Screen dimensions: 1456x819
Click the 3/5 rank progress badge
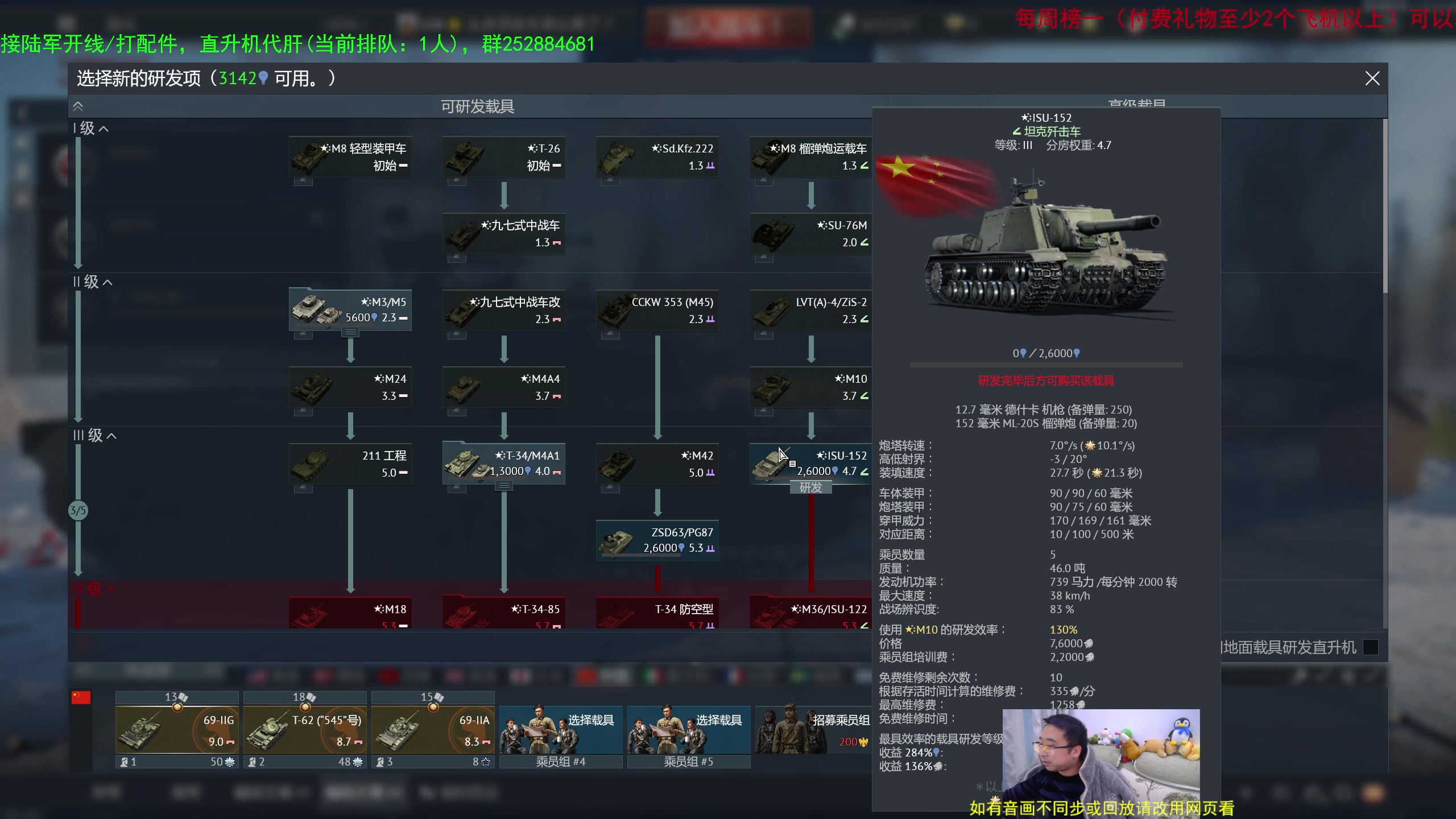[x=78, y=511]
